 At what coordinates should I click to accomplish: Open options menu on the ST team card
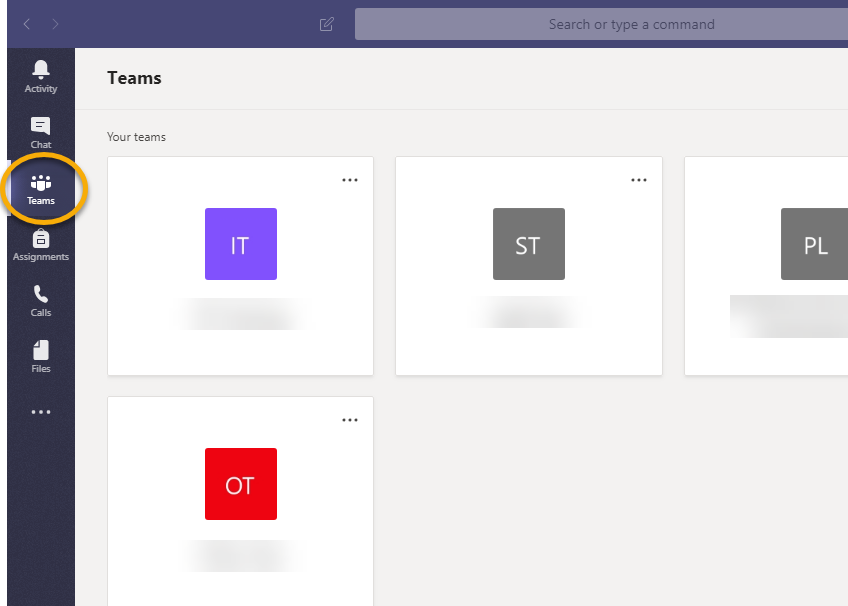(639, 180)
